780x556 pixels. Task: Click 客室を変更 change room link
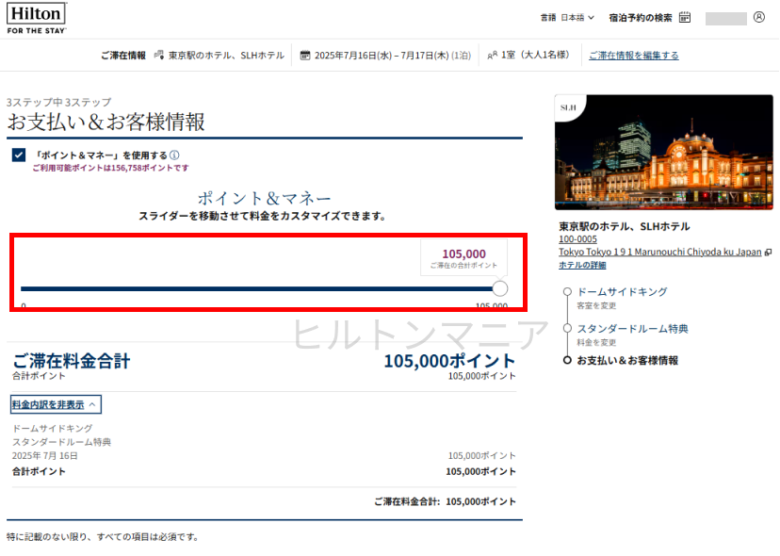596,305
